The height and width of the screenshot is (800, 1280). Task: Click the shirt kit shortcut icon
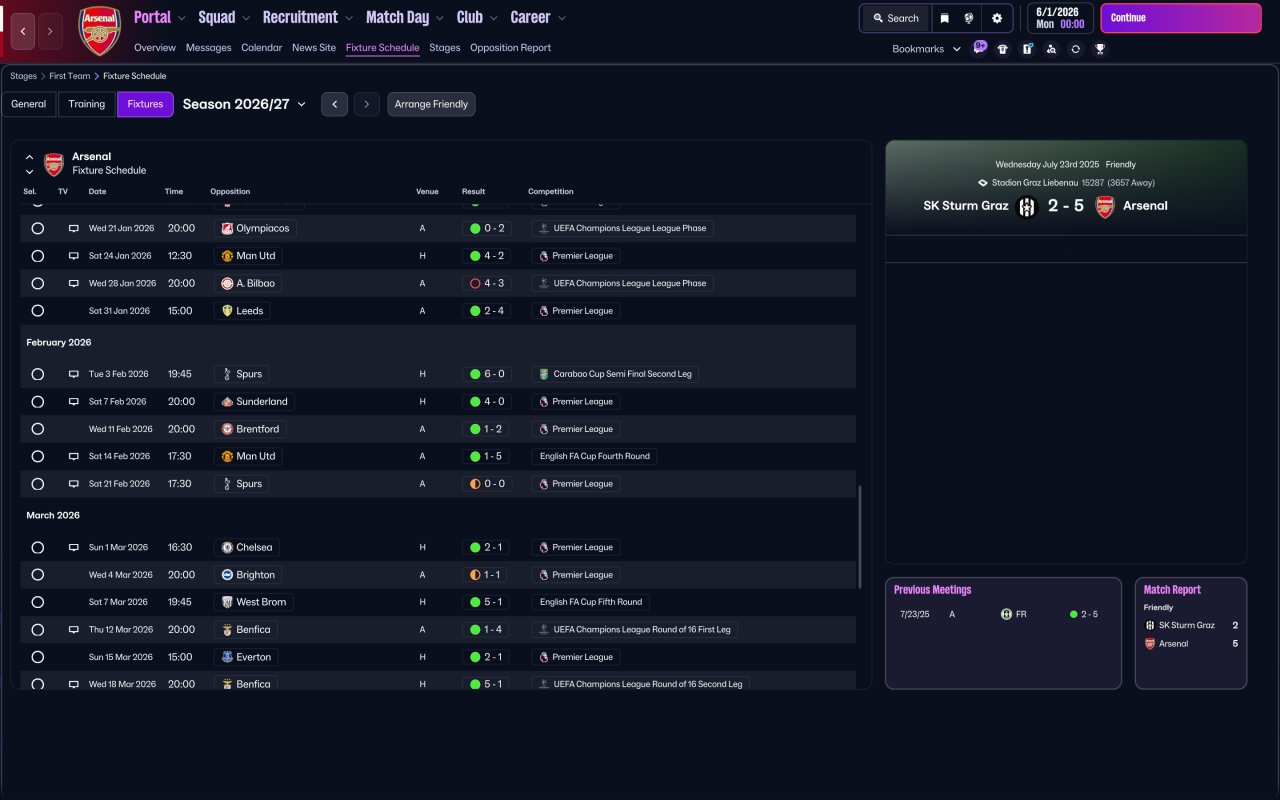[1003, 49]
